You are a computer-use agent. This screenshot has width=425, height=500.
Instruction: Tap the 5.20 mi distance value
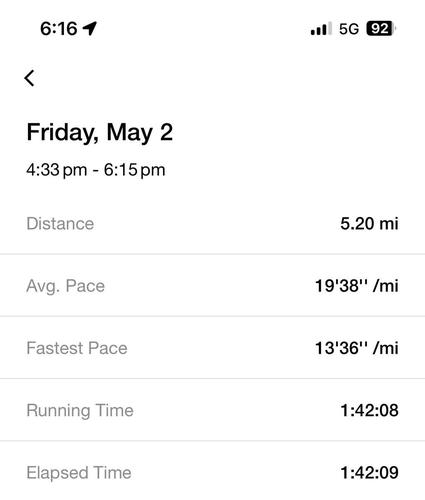(x=369, y=223)
